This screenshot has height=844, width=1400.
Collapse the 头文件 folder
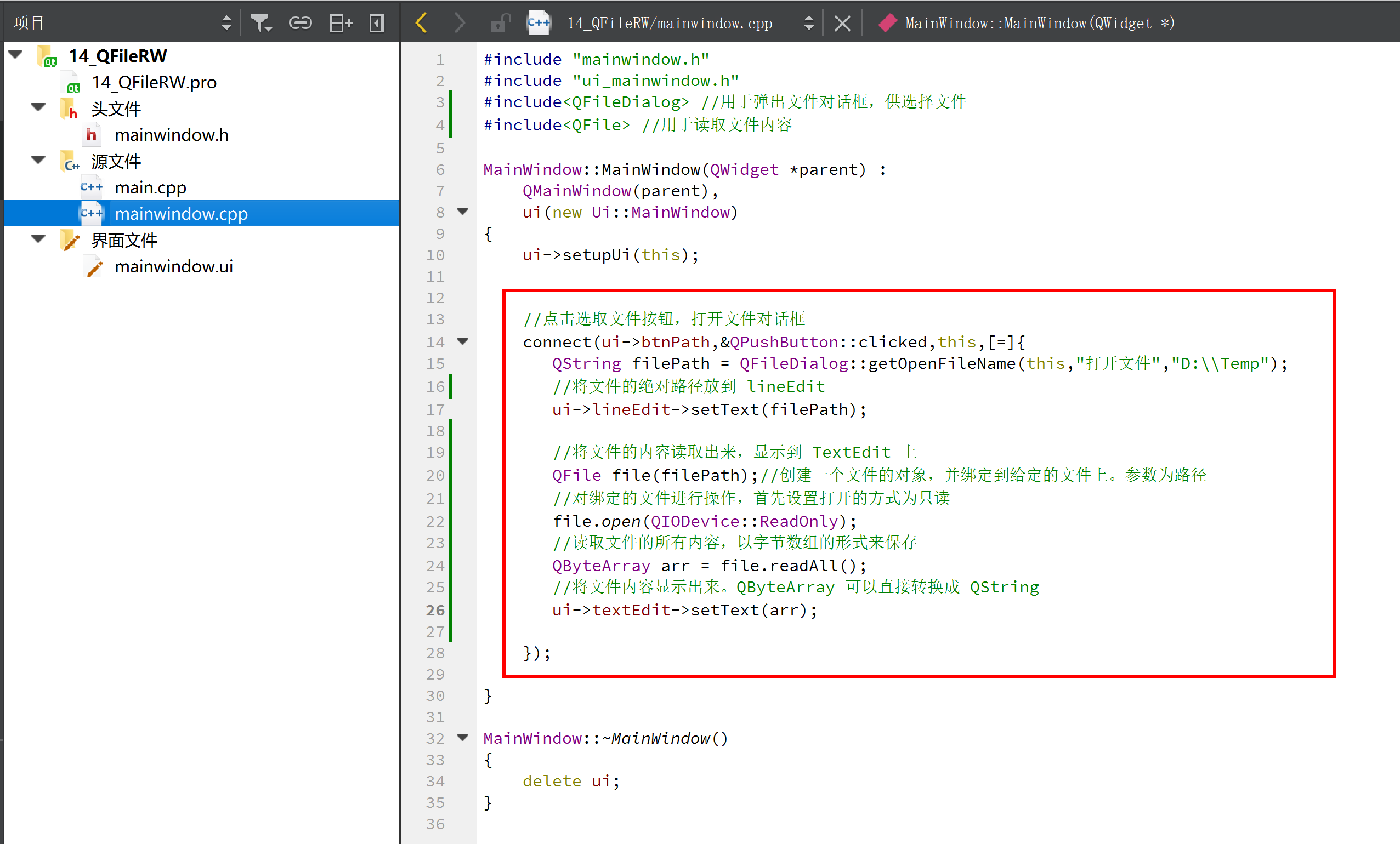[x=37, y=107]
